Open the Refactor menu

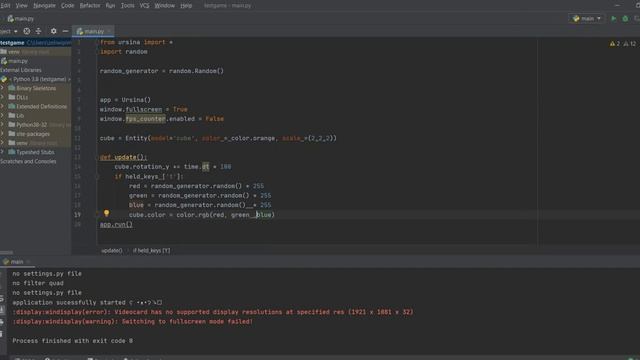[90, 6]
